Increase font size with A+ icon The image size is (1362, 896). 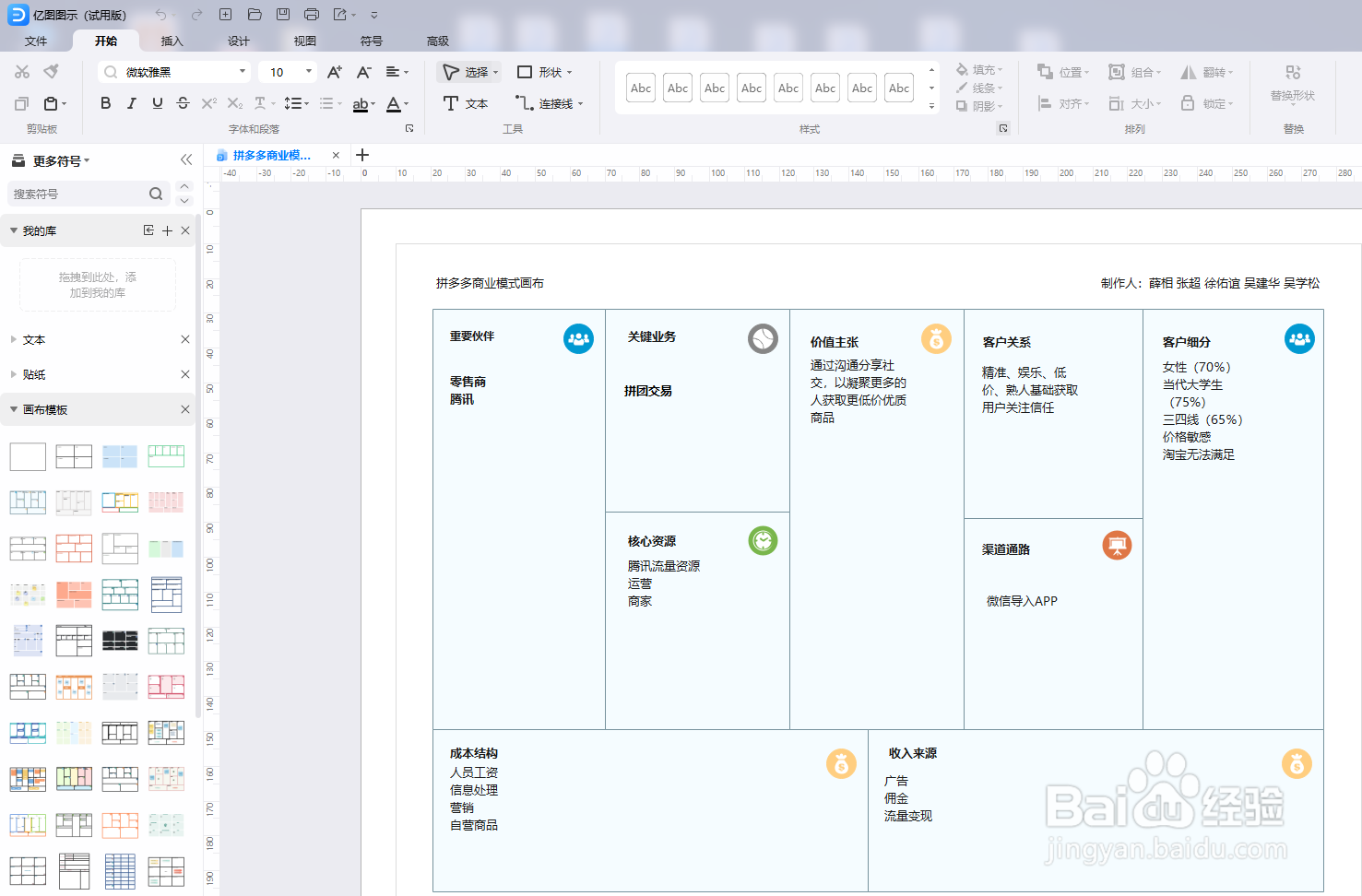point(335,72)
